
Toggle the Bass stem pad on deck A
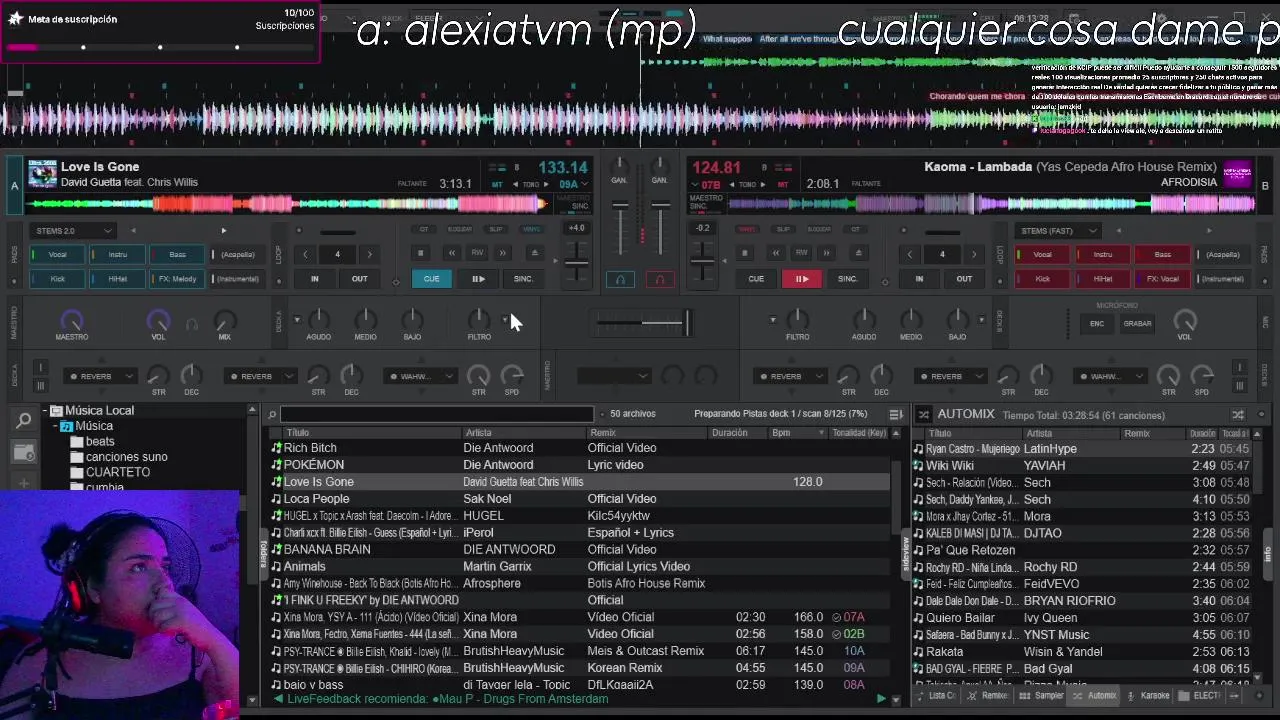(177, 254)
